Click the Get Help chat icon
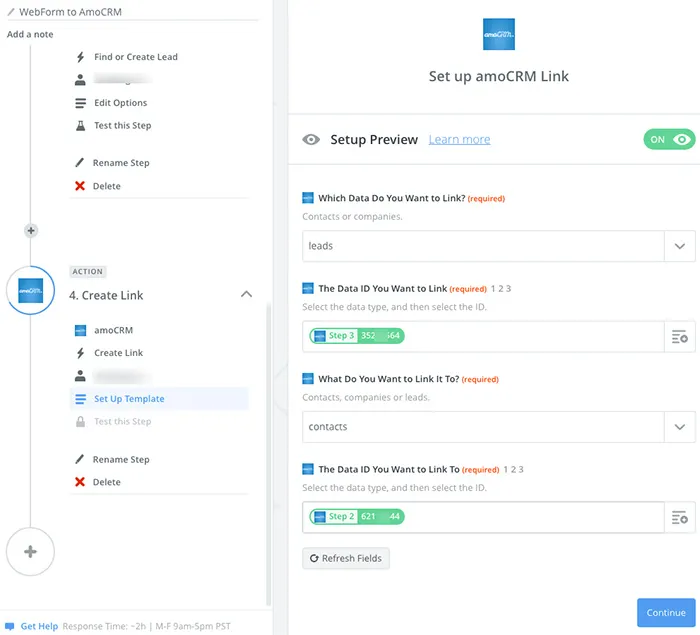 tap(10, 626)
